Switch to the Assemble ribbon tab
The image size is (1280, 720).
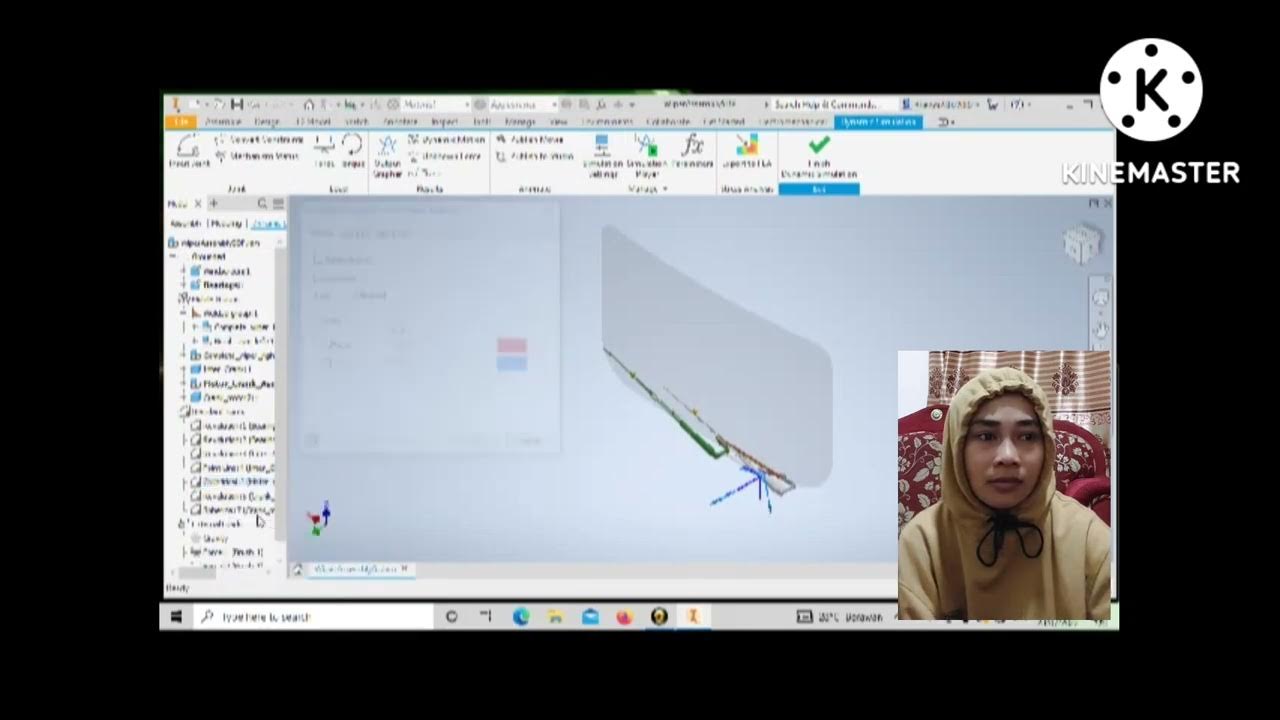223,122
